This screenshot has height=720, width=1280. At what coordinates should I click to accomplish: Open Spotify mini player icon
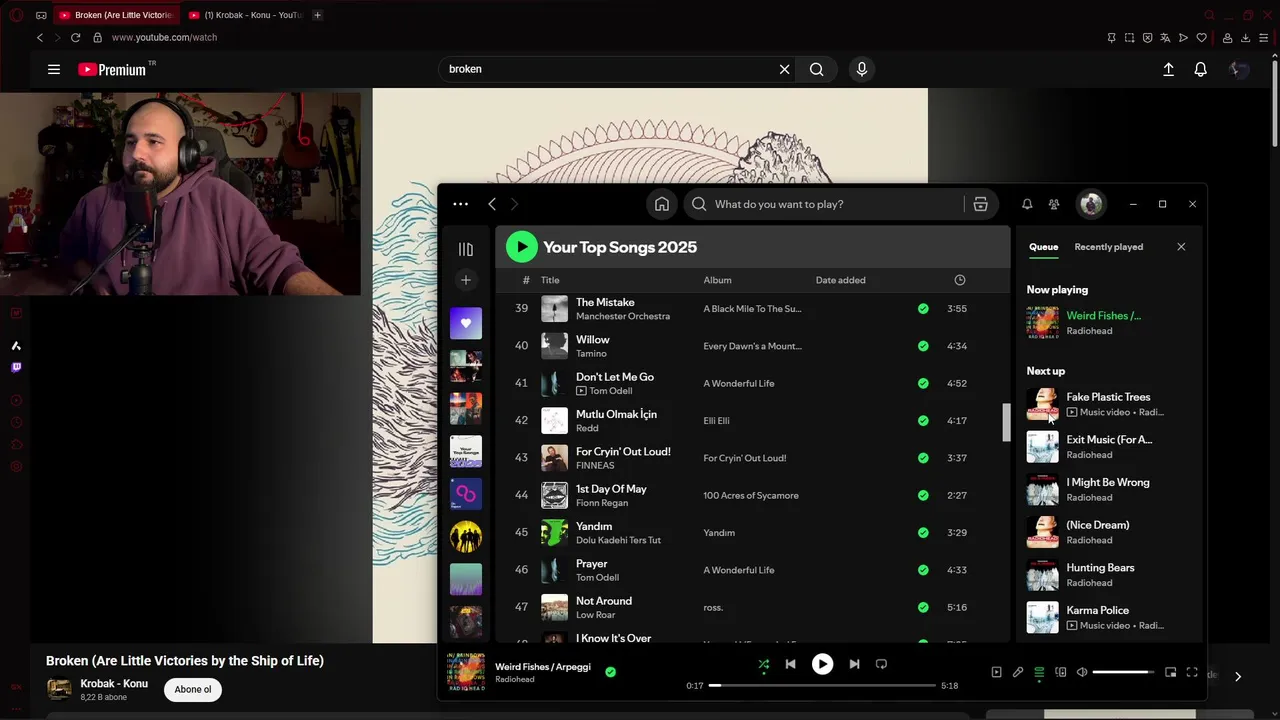coord(1171,672)
